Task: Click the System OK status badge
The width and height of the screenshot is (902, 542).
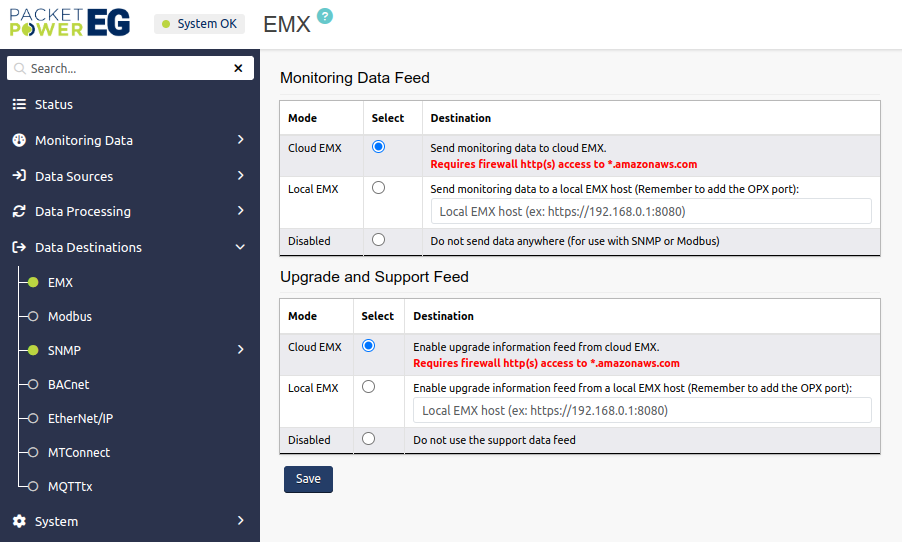Action: pyautogui.click(x=199, y=24)
